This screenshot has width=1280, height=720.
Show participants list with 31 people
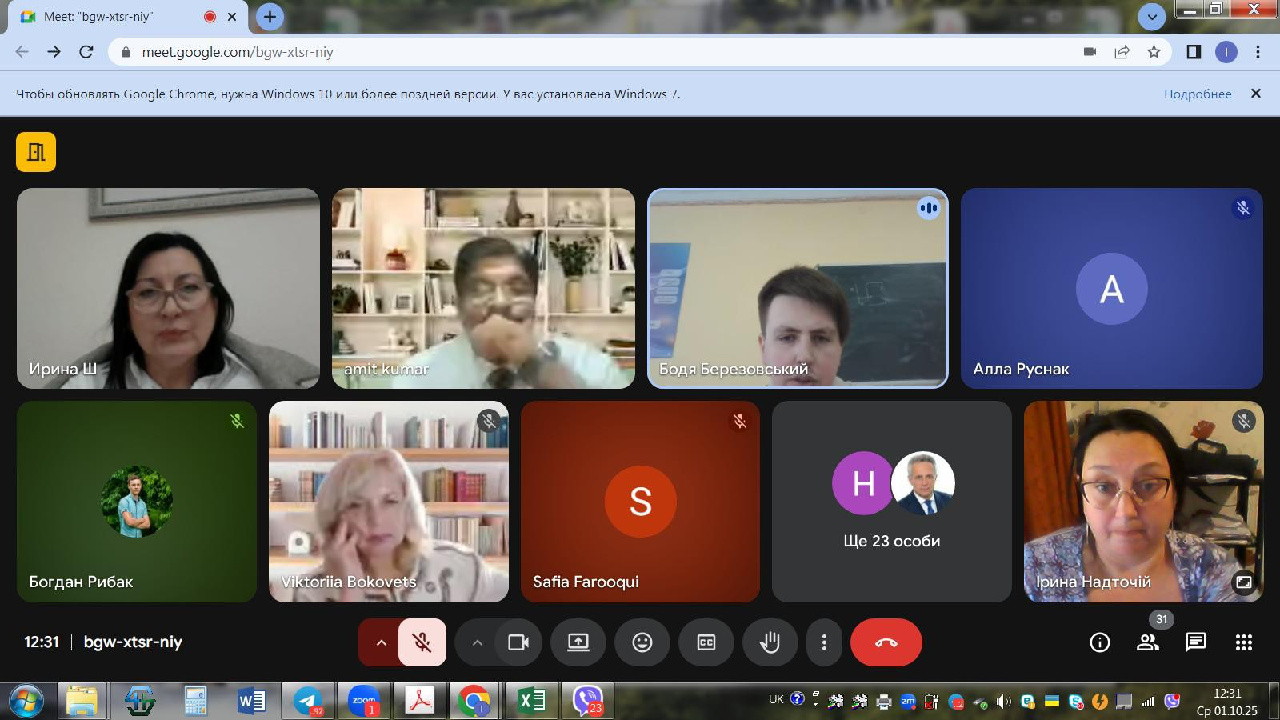click(1148, 642)
